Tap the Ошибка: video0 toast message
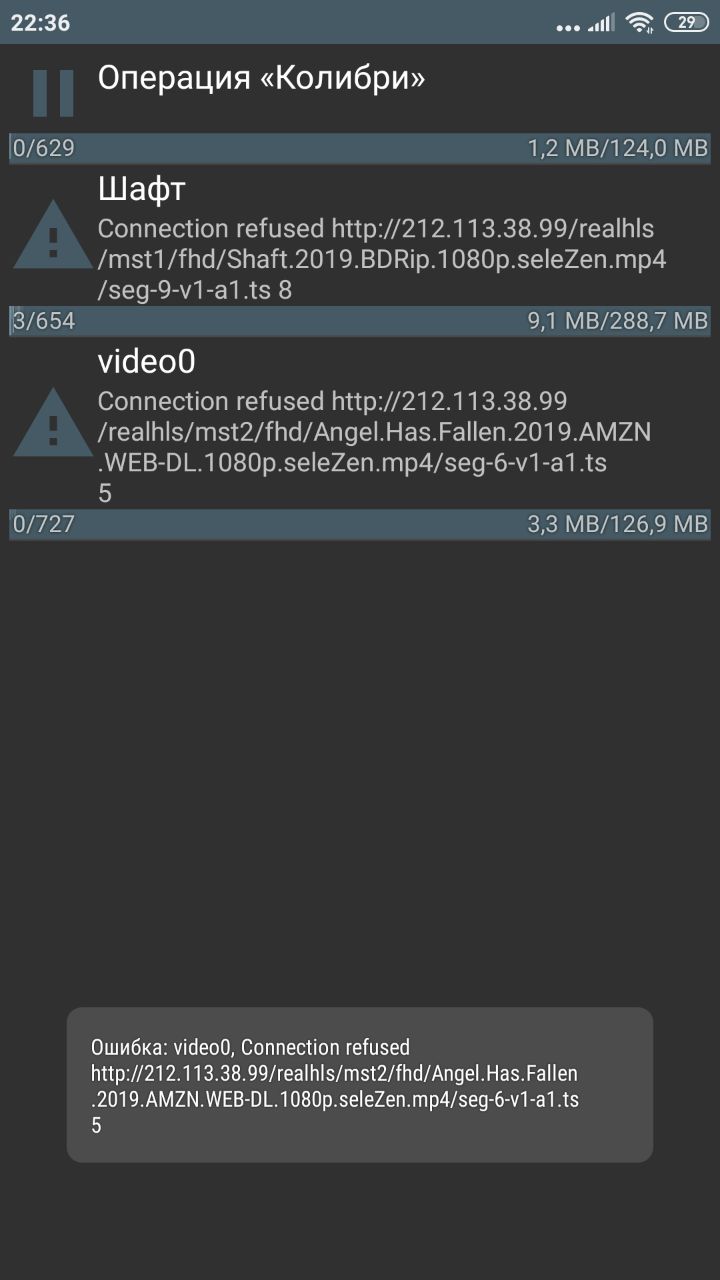This screenshot has width=720, height=1280. (x=360, y=1085)
